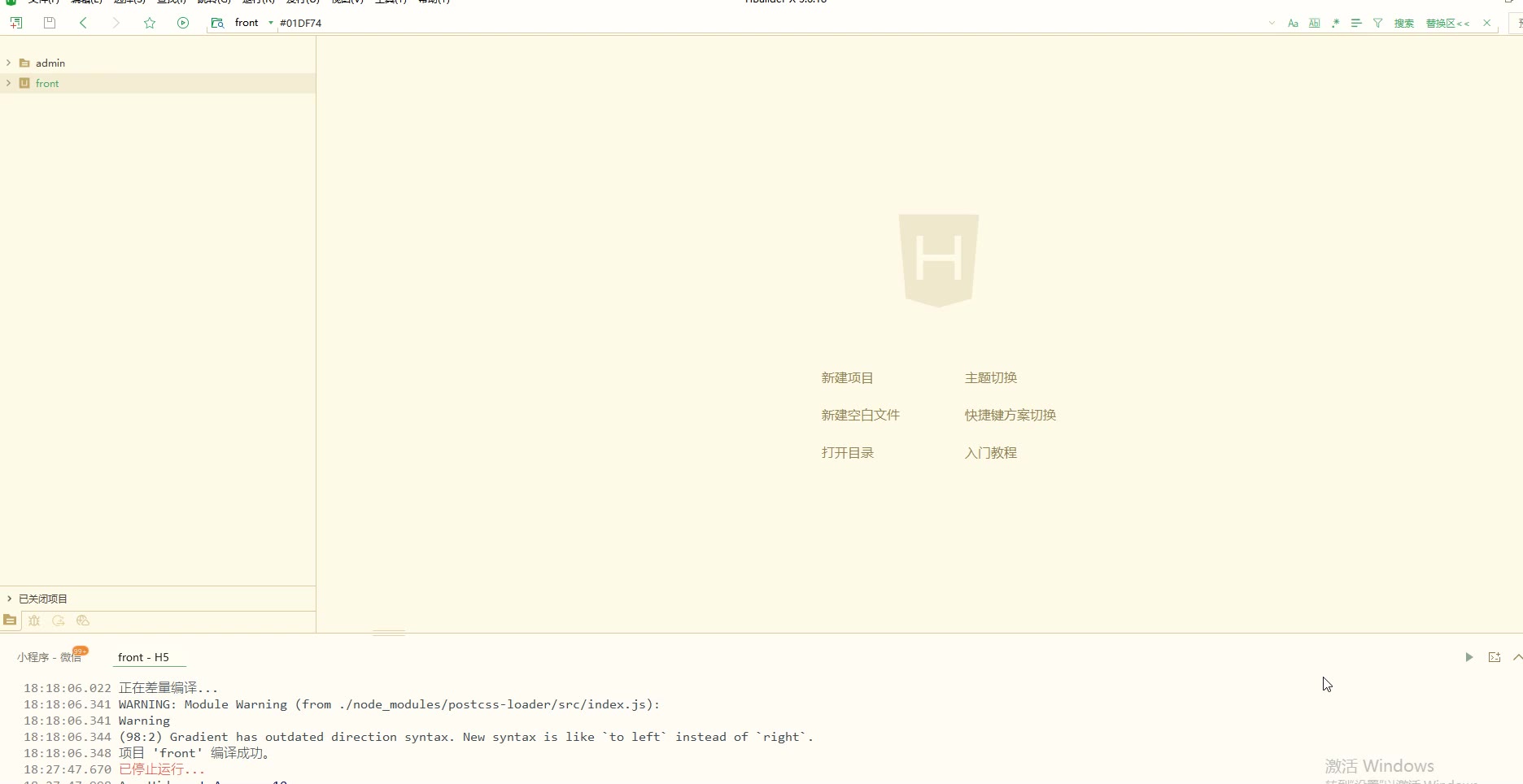
Task: Click the console run triangle icon
Action: (1469, 657)
